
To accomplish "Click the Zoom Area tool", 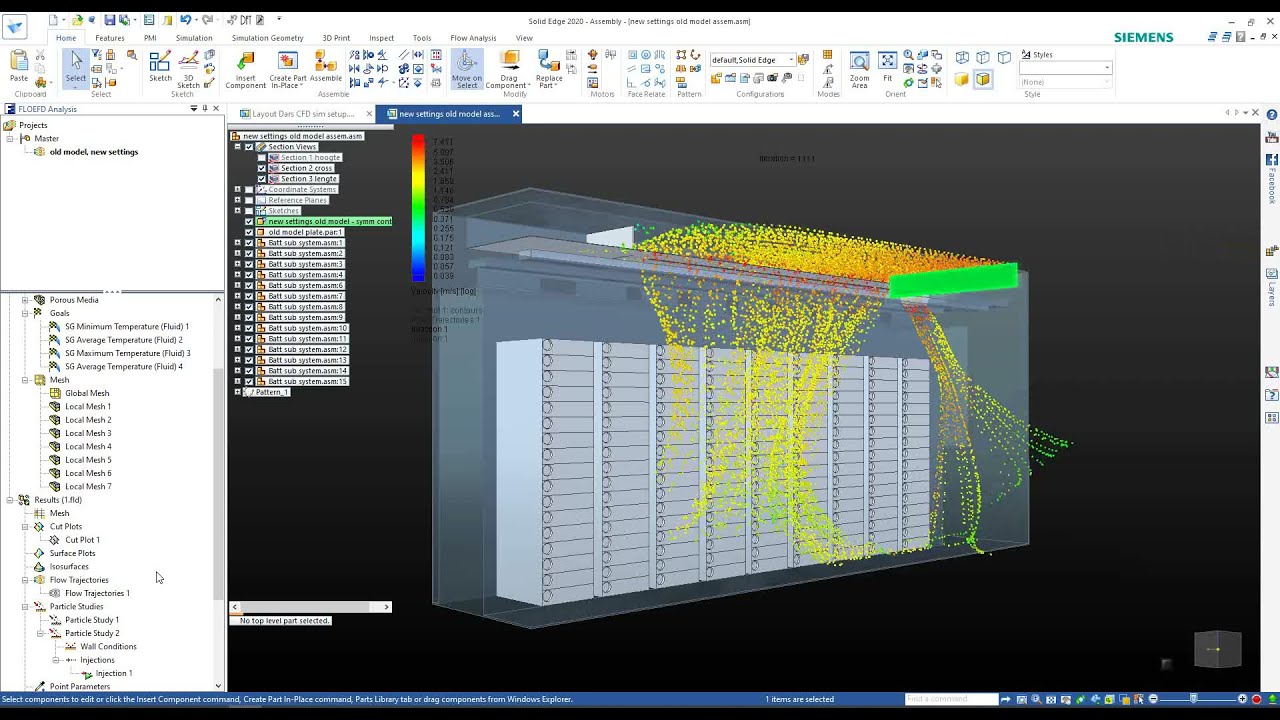I will [x=859, y=70].
